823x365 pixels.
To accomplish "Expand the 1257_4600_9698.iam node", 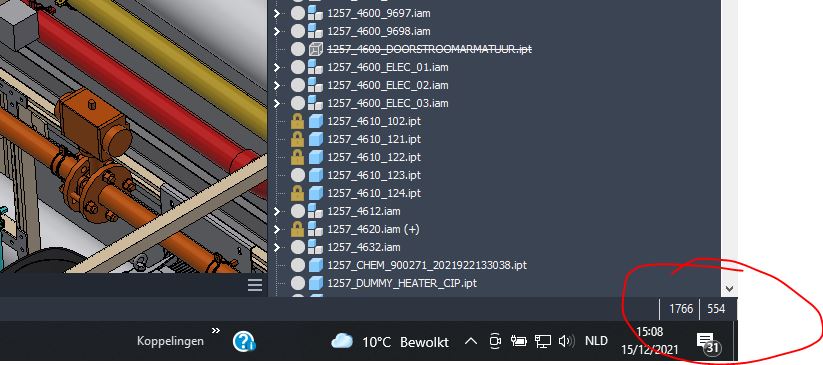I will [277, 32].
